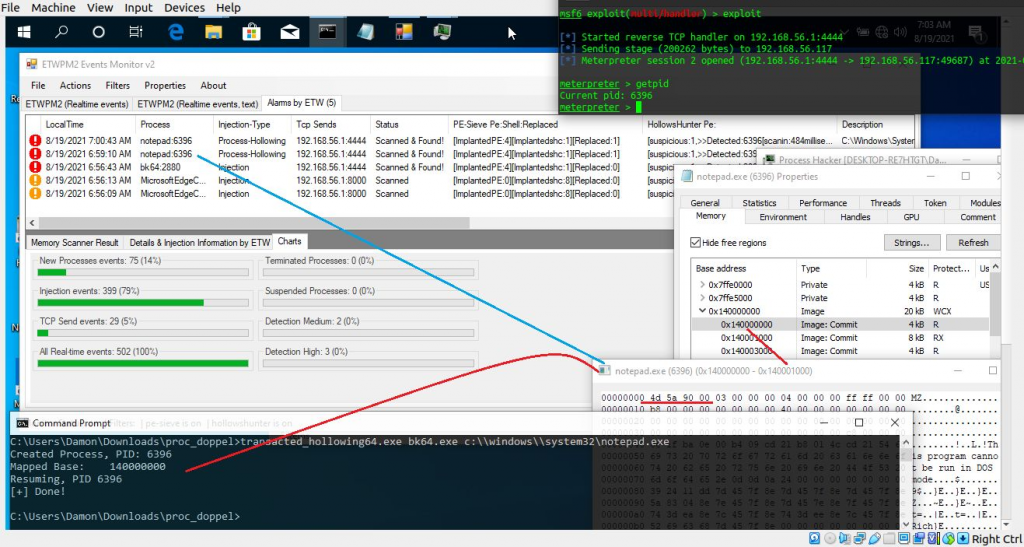This screenshot has height=547, width=1024.
Task: Open Task View on the taskbar
Action: pyautogui.click(x=136, y=32)
